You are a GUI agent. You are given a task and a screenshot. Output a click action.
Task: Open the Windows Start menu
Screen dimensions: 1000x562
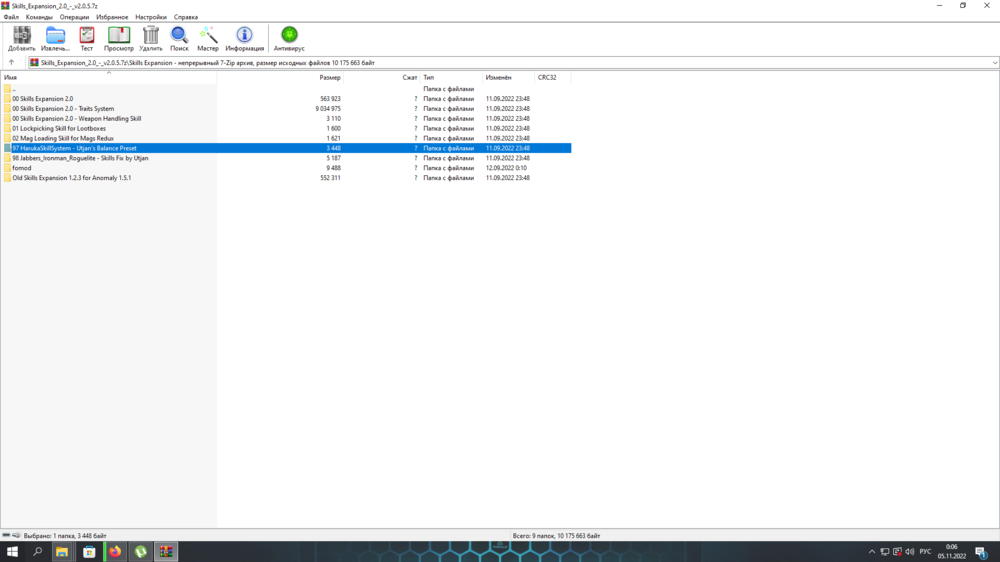click(x=12, y=552)
